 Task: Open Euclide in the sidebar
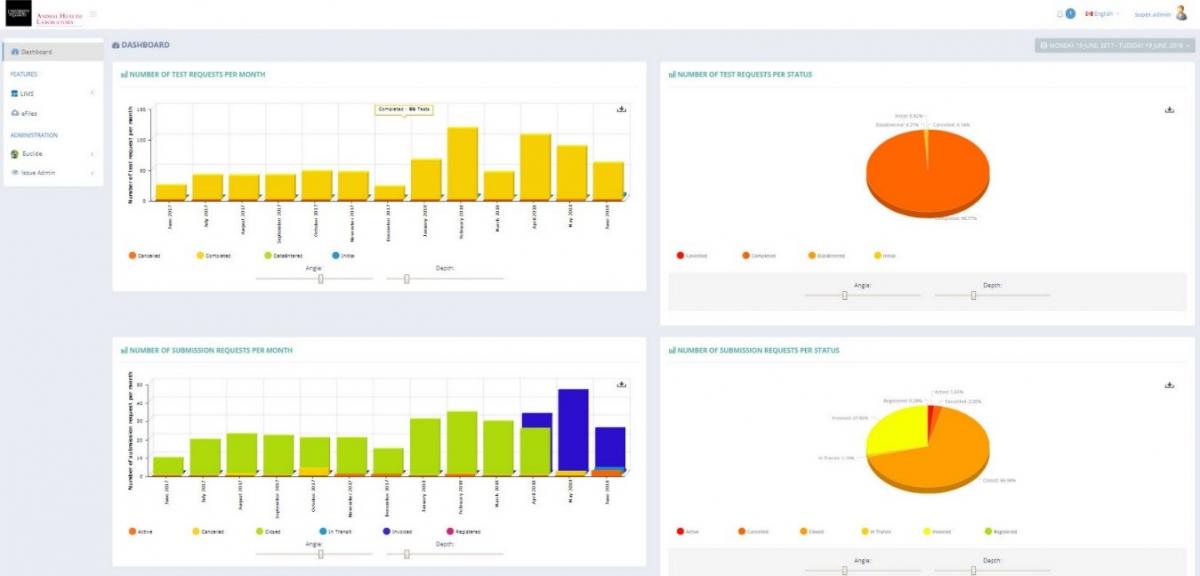click(x=52, y=154)
